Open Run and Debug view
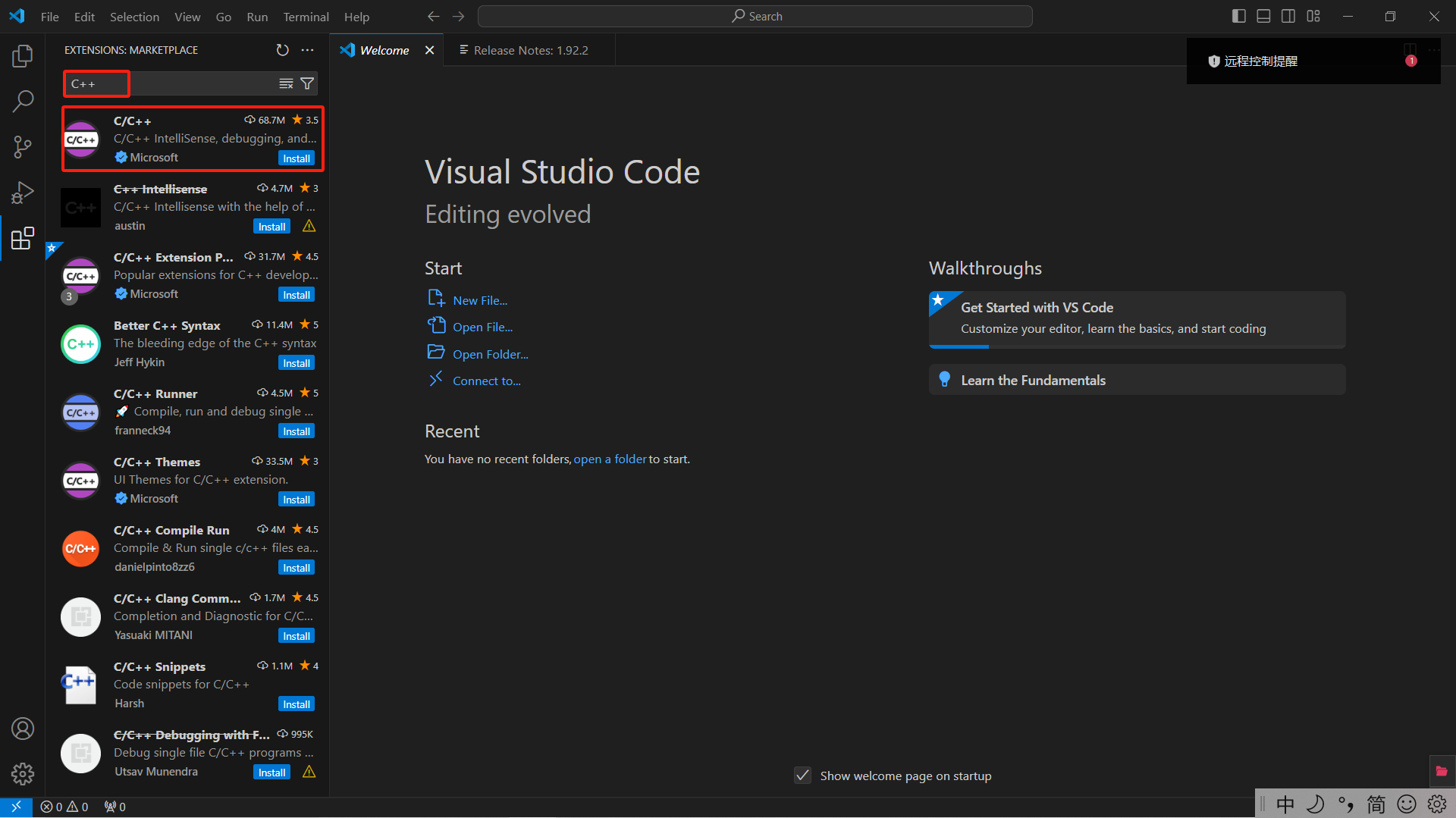Viewport: 1456px width, 818px height. tap(23, 193)
